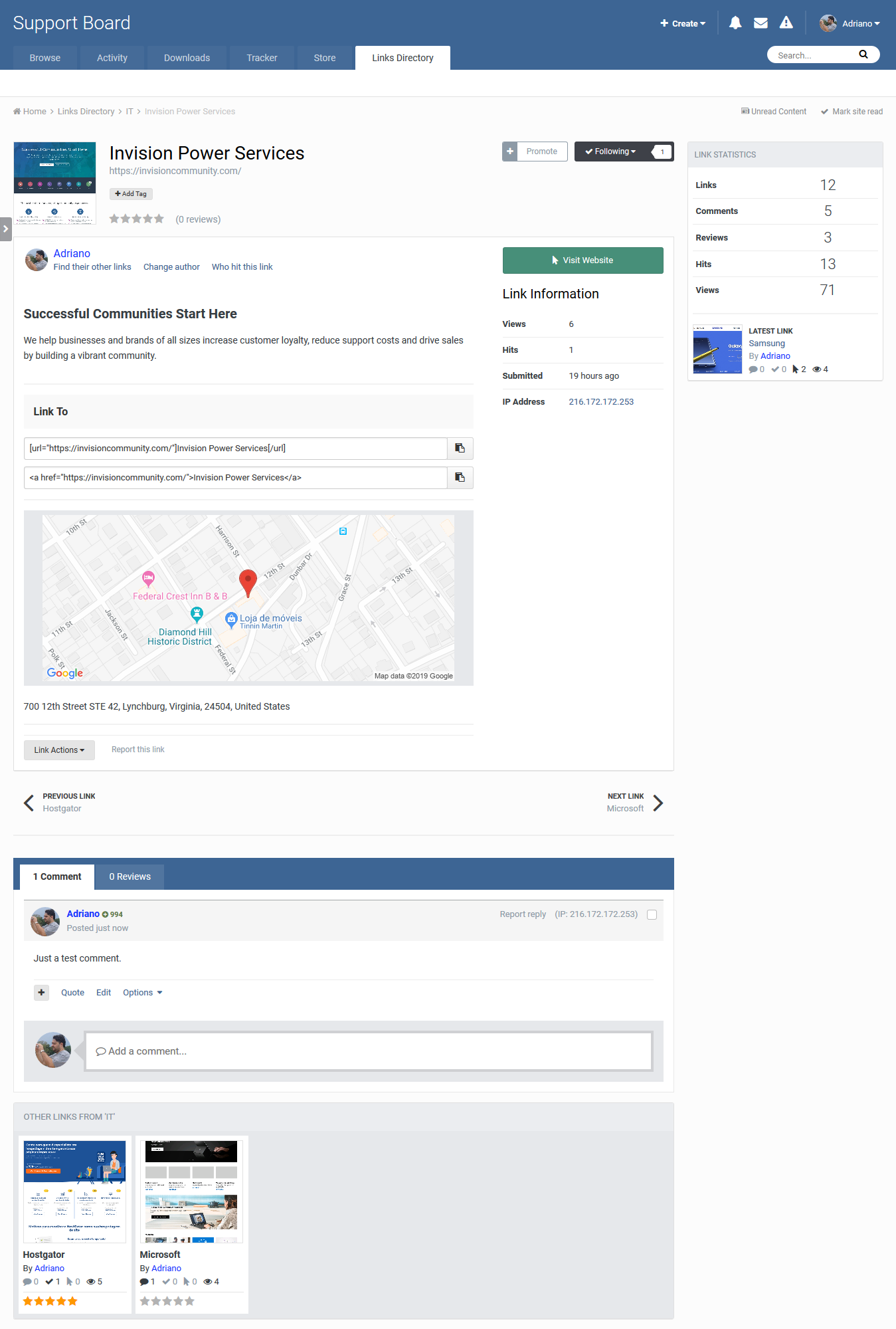Open the Adriano user menu
The width and height of the screenshot is (896, 1329).
click(861, 23)
